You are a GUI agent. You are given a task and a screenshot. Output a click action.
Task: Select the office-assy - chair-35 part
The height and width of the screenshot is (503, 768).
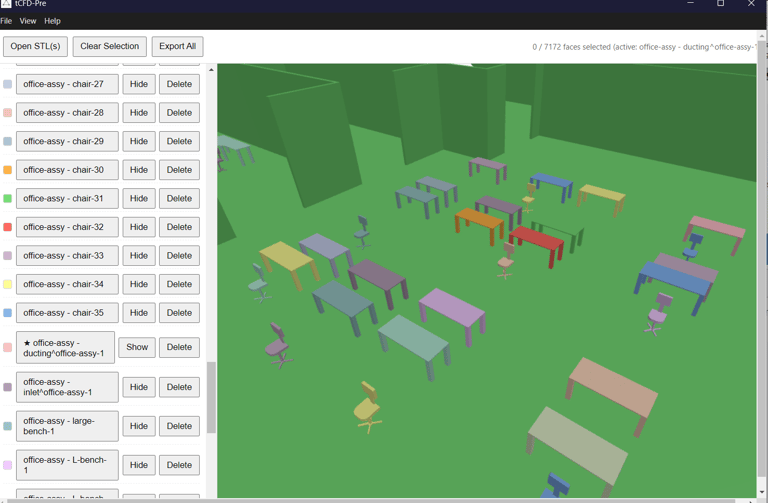(x=67, y=312)
